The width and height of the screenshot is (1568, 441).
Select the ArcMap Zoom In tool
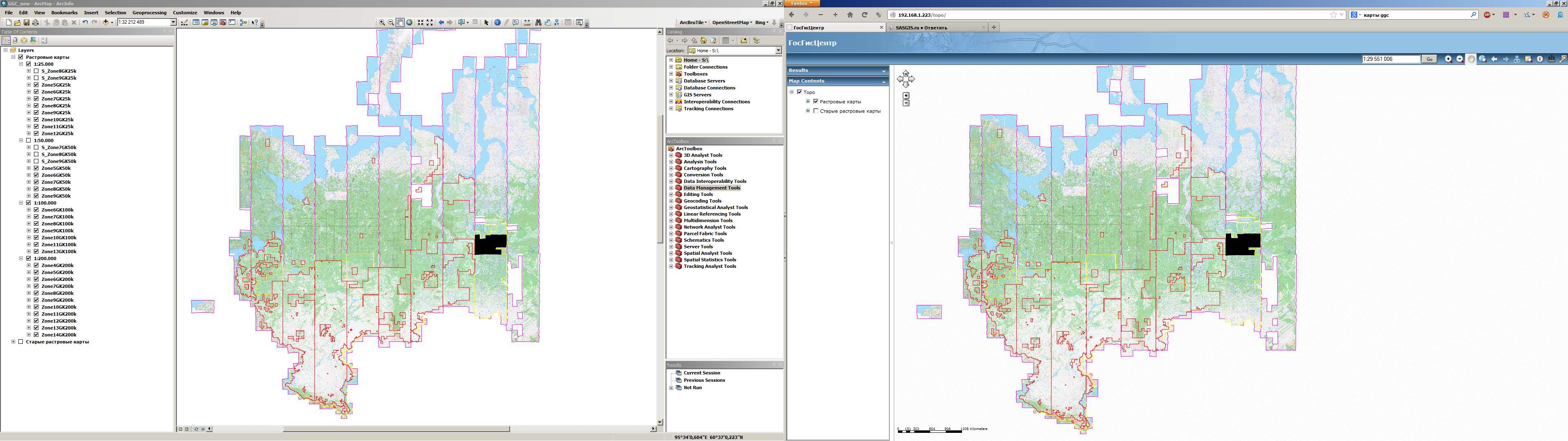point(382,22)
